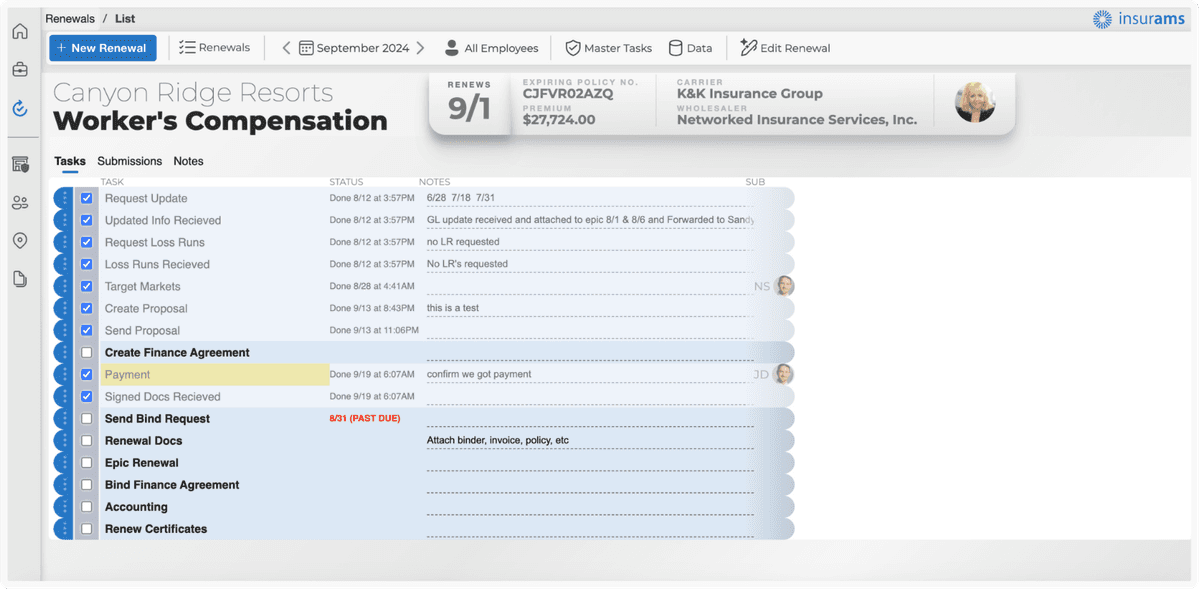Click K&K Insurance Group carrier

[750, 93]
